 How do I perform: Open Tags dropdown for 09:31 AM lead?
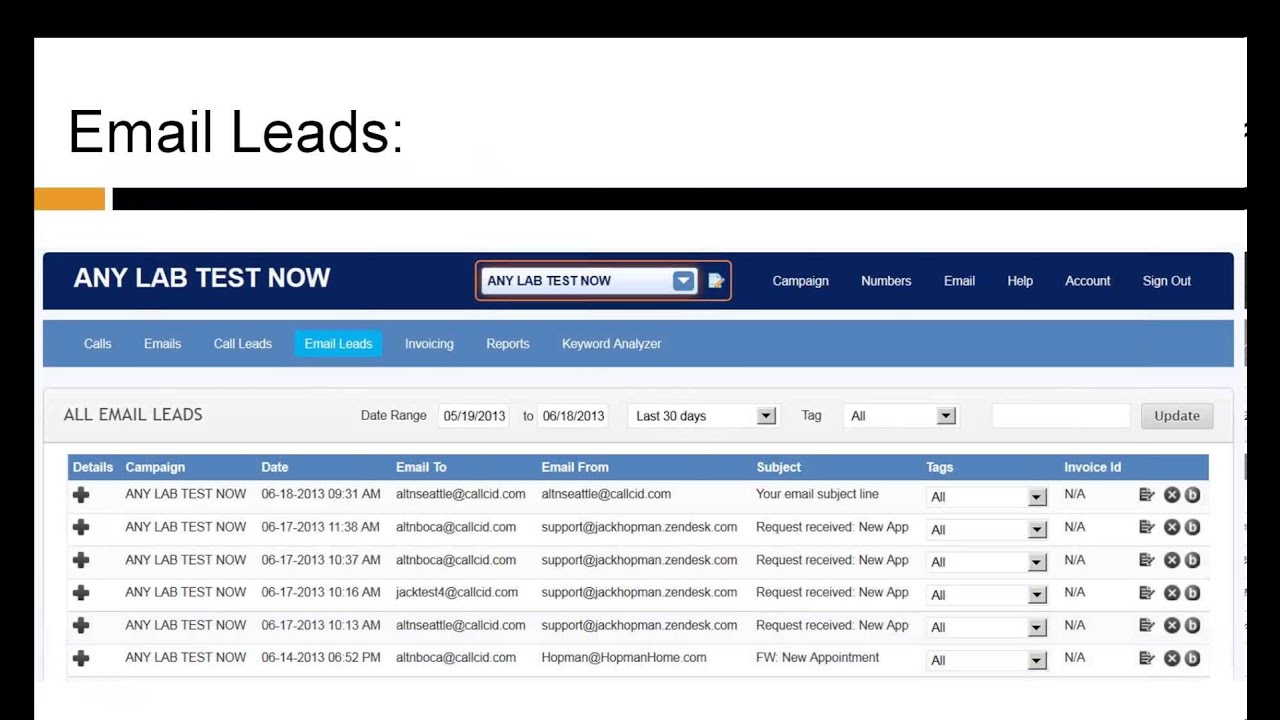[986, 497]
